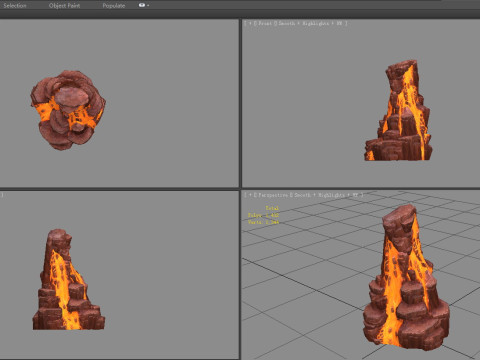Open Perspective viewport [+] general menu
This screenshot has height=360, width=480.
tap(250, 195)
